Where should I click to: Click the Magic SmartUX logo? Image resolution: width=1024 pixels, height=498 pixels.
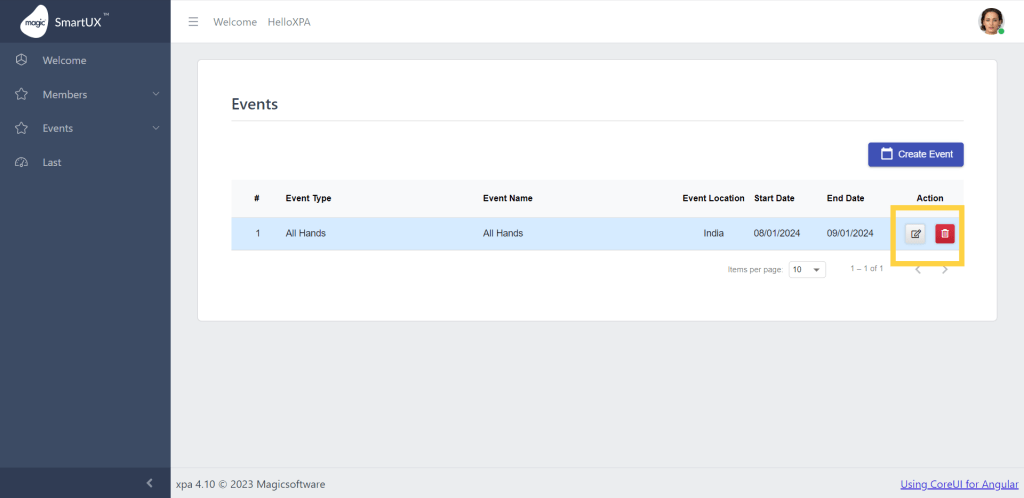click(x=66, y=21)
